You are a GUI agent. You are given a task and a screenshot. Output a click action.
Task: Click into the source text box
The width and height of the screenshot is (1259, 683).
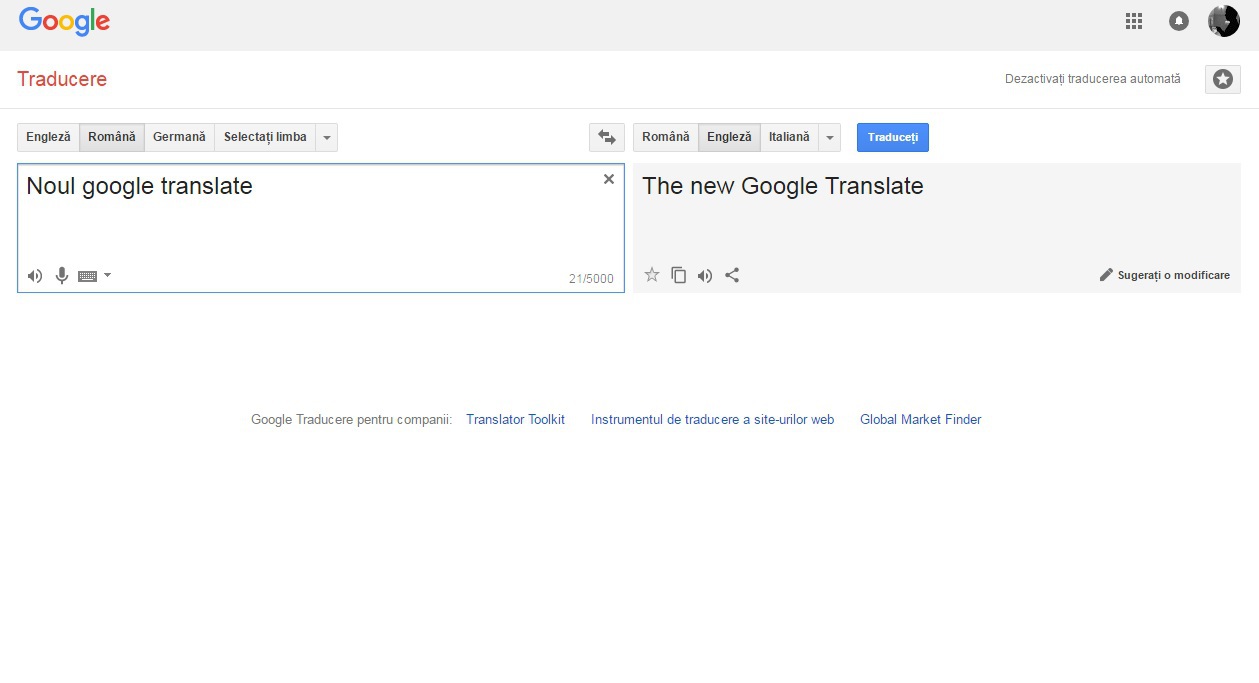tap(321, 228)
